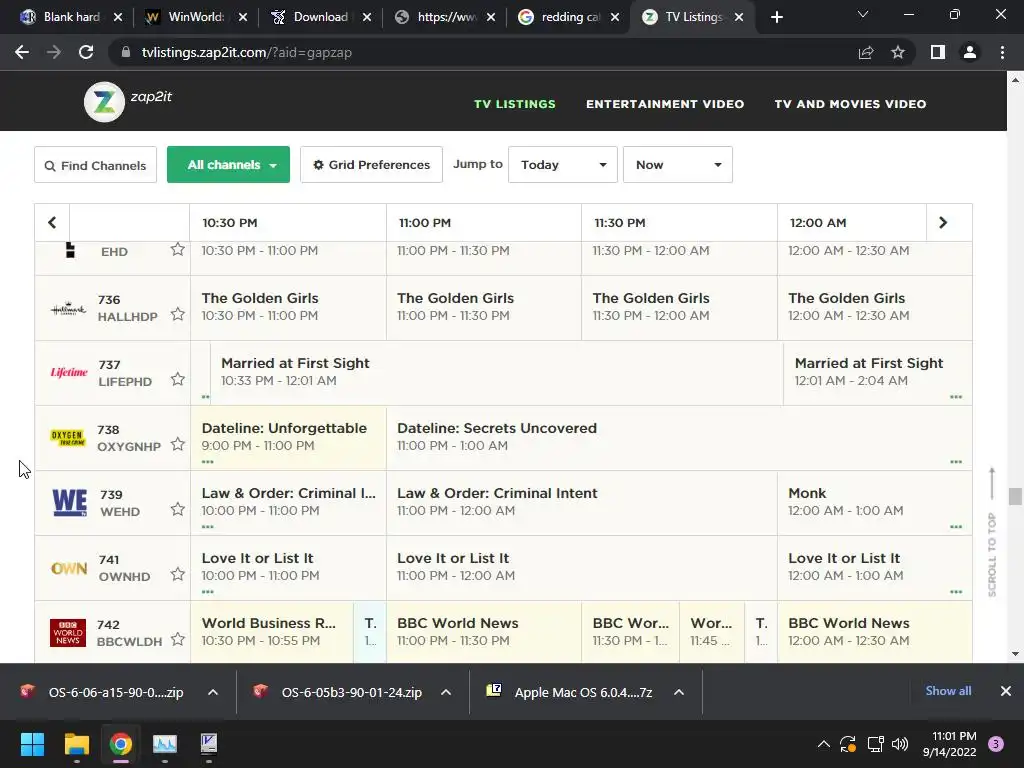Open the Now time dropdown

coord(678,165)
